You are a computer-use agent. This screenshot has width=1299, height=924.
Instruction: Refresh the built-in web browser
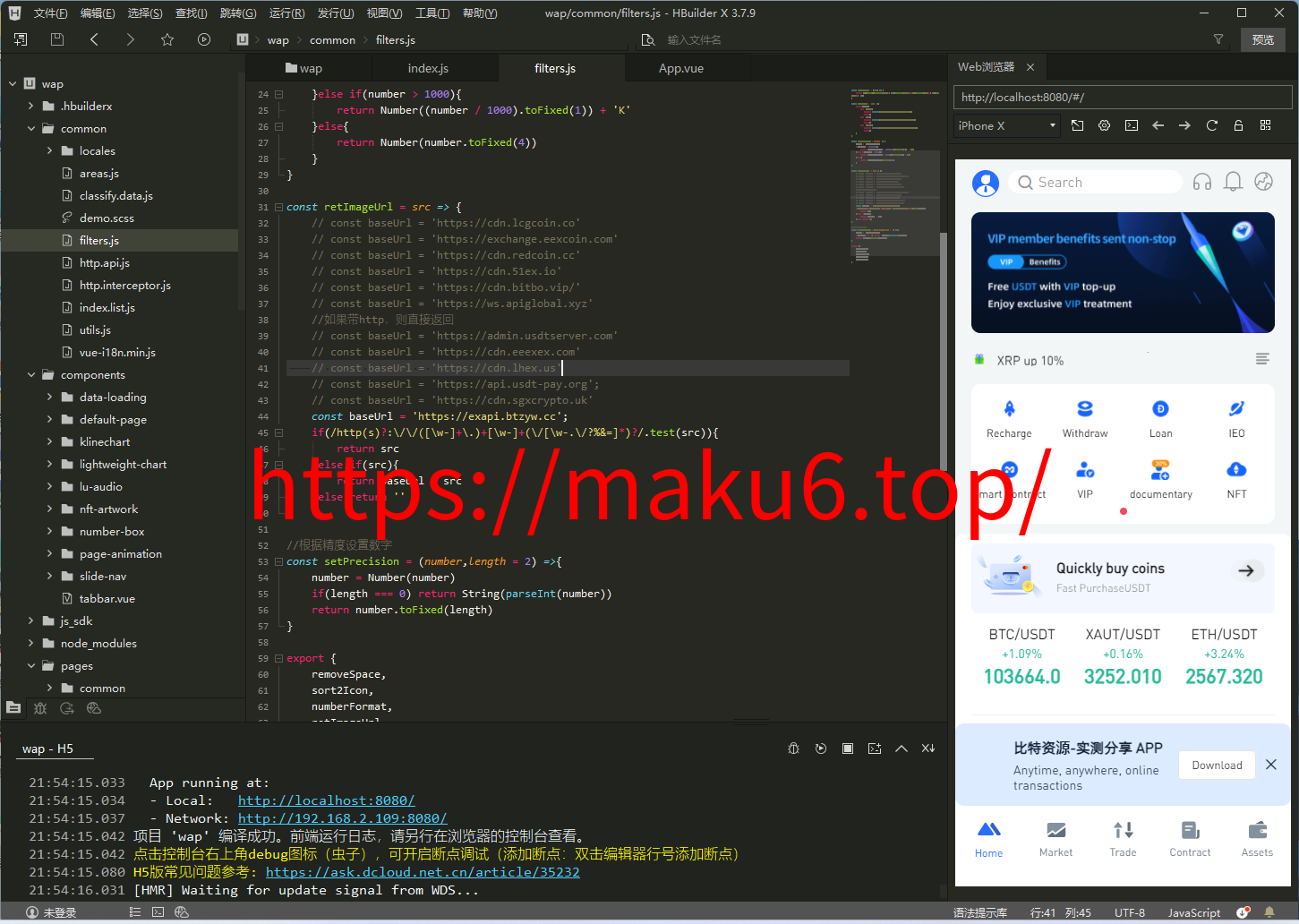[x=1212, y=125]
